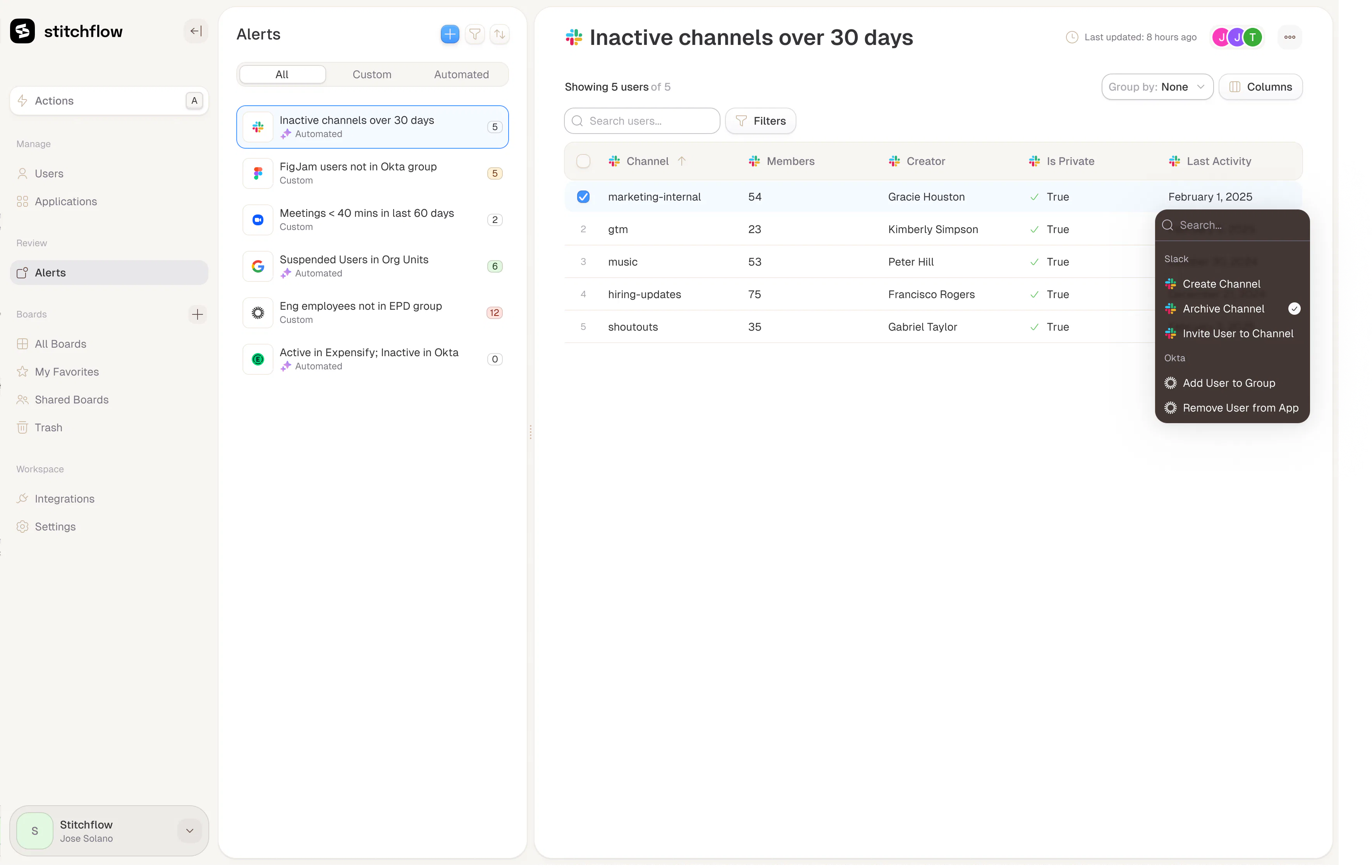Click the Figma icon of FigJam alert

click(258, 174)
